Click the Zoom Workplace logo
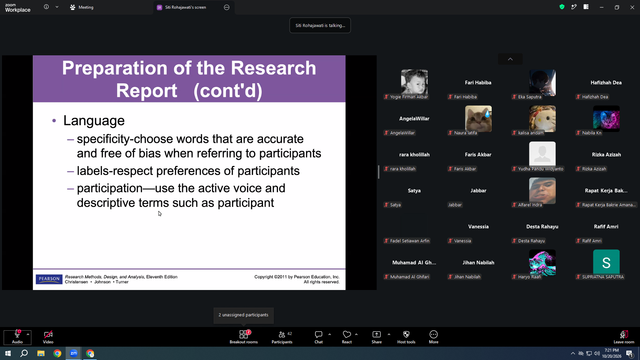This screenshot has height=360, width=640. (18, 7)
